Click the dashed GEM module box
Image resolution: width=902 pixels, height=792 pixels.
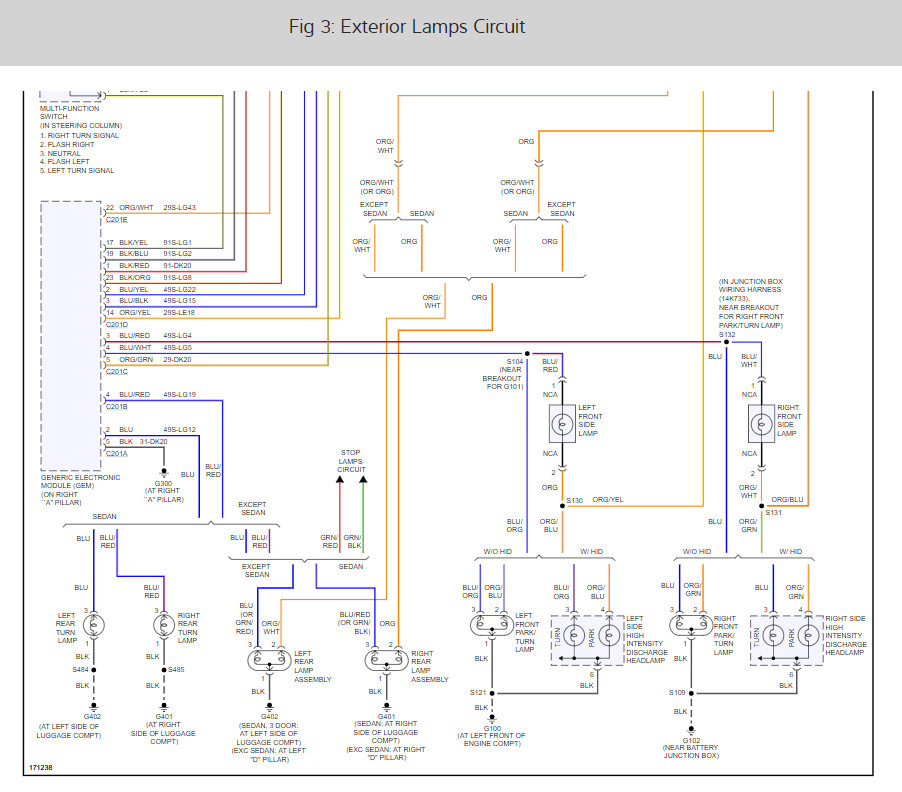coord(71,336)
